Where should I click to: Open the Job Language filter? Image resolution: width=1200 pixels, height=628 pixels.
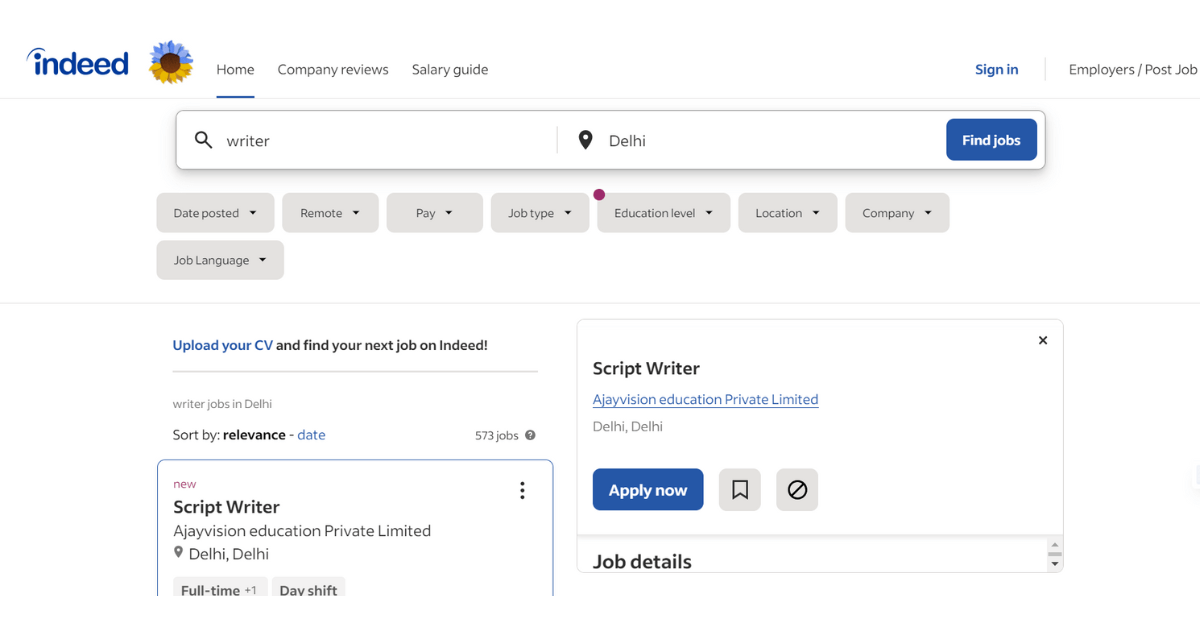click(219, 259)
